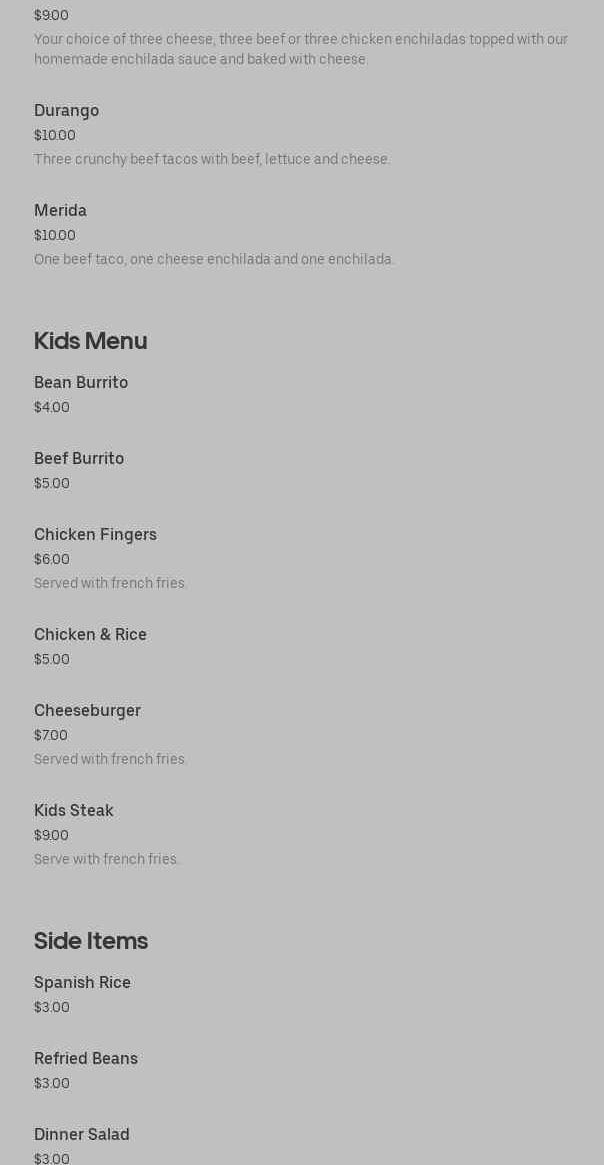The image size is (604, 1165).
Task: Select the Beef Burrito item
Action: pos(79,459)
